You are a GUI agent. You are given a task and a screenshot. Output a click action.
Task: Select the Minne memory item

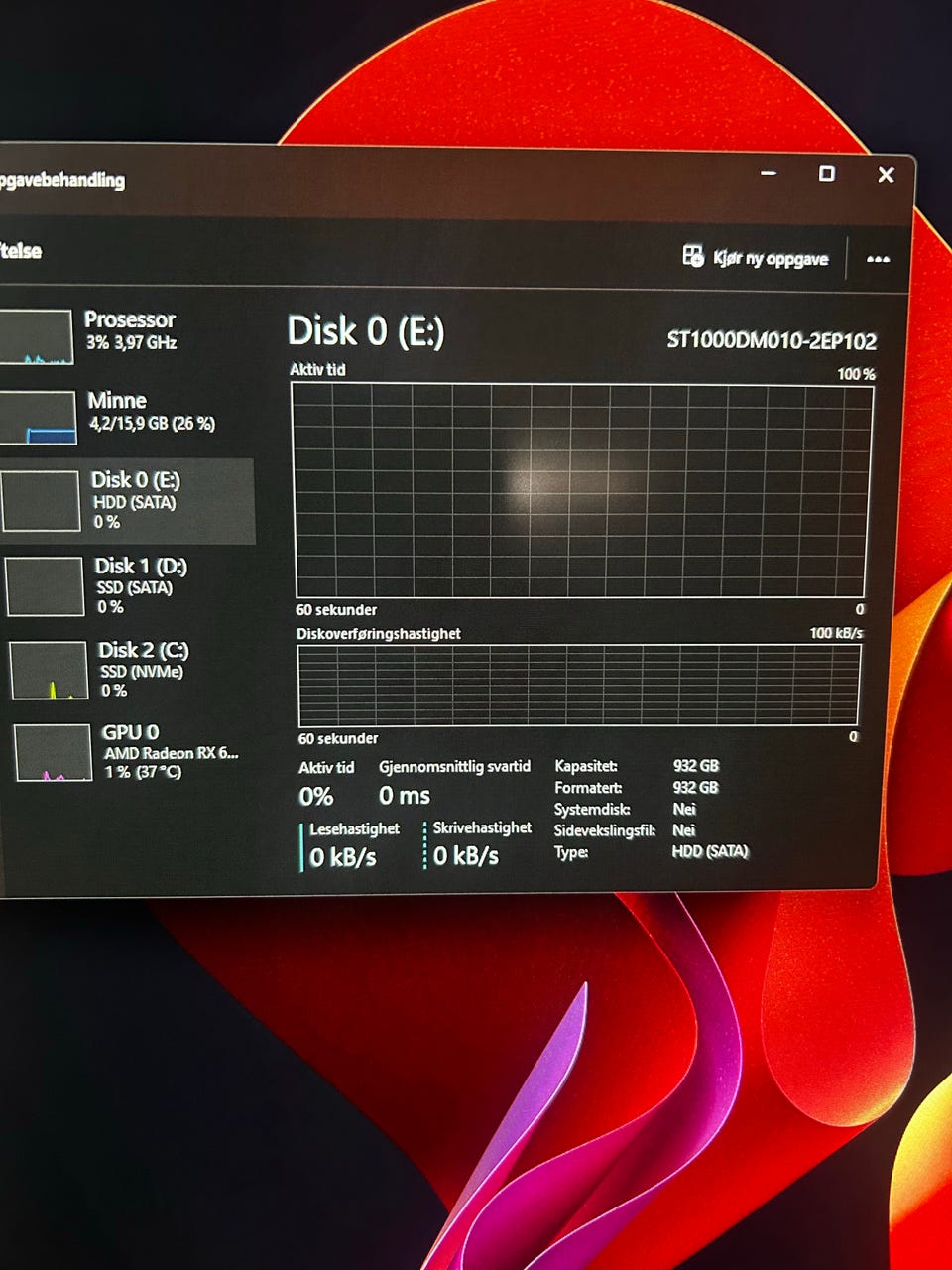tap(124, 416)
